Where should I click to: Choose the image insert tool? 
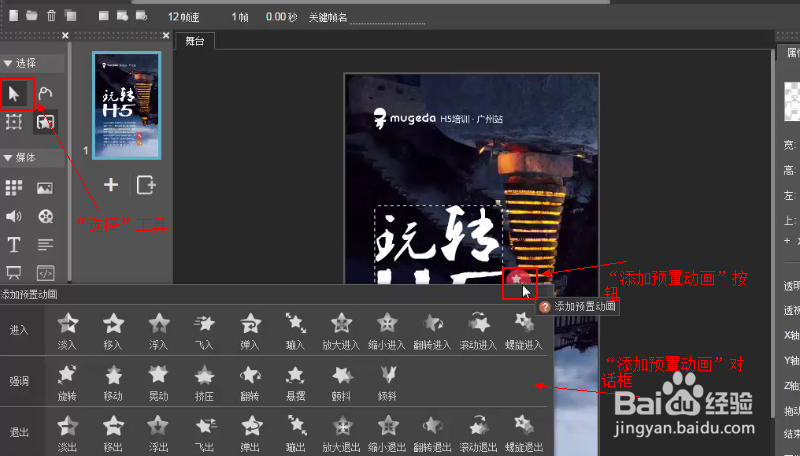(x=45, y=188)
